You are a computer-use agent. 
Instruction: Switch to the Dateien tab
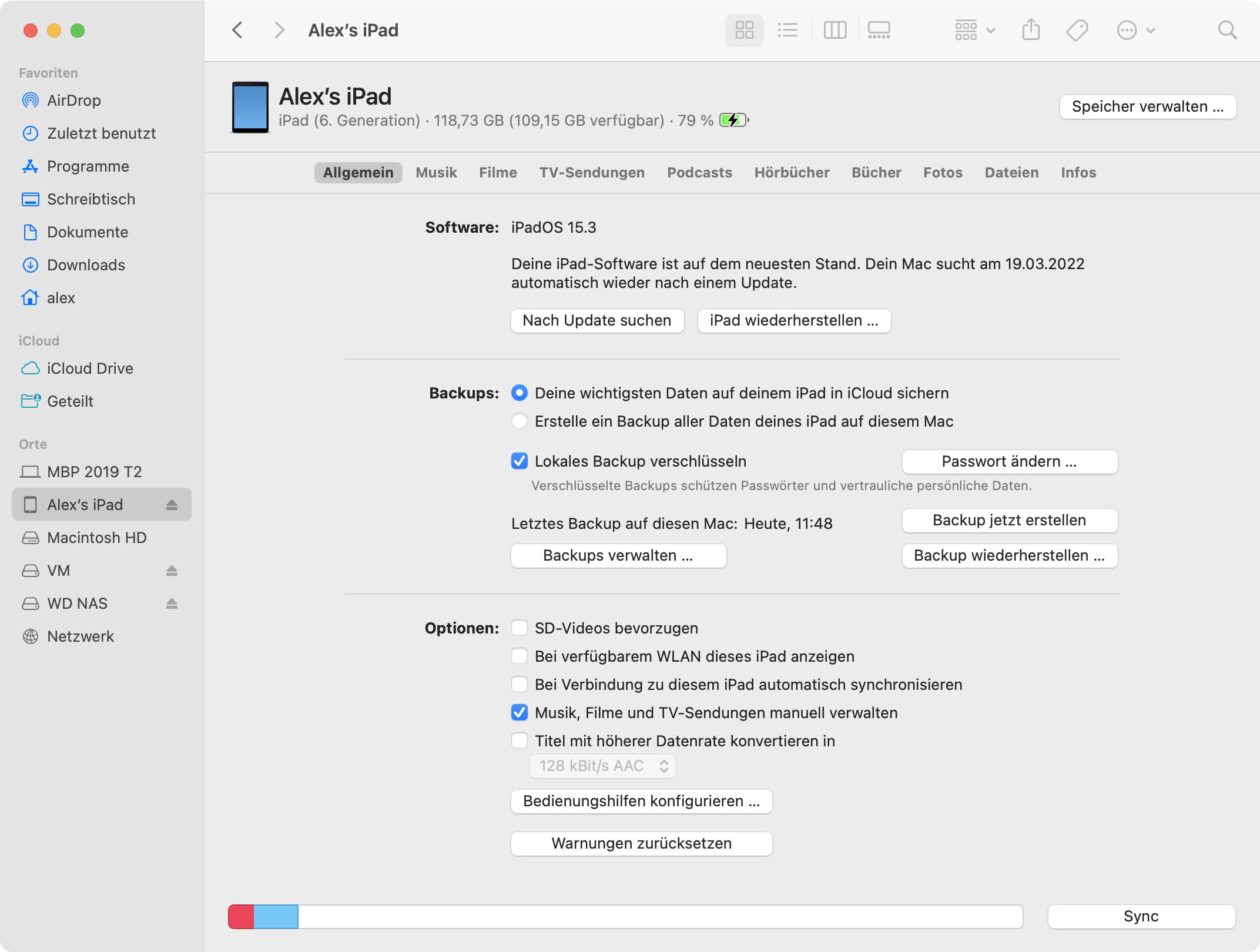(1011, 173)
